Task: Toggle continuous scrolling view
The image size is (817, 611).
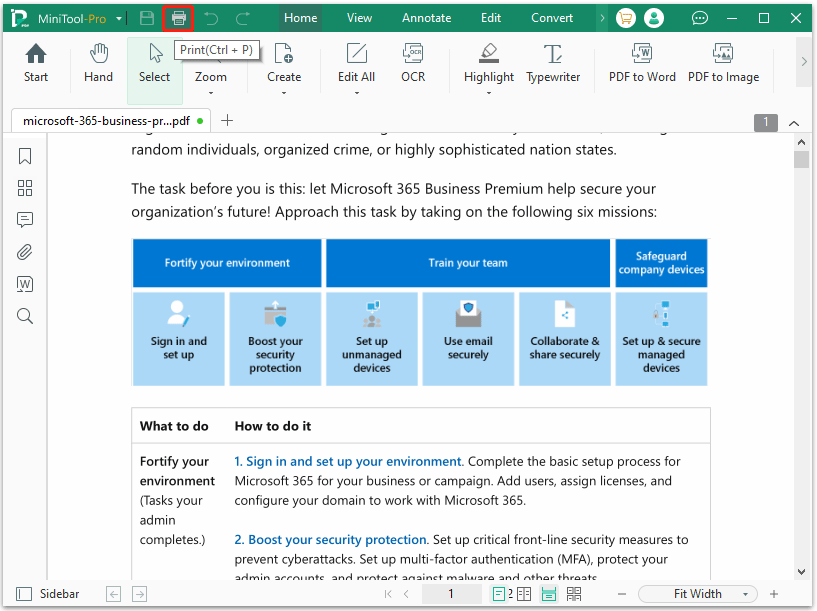Action: click(549, 594)
